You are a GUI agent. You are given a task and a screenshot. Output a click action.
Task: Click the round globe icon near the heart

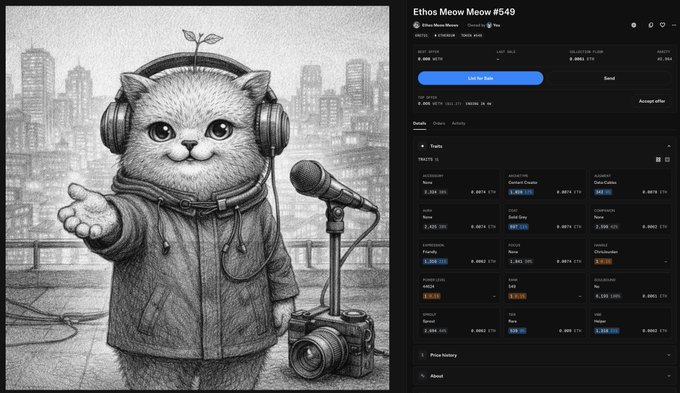pyautogui.click(x=634, y=25)
